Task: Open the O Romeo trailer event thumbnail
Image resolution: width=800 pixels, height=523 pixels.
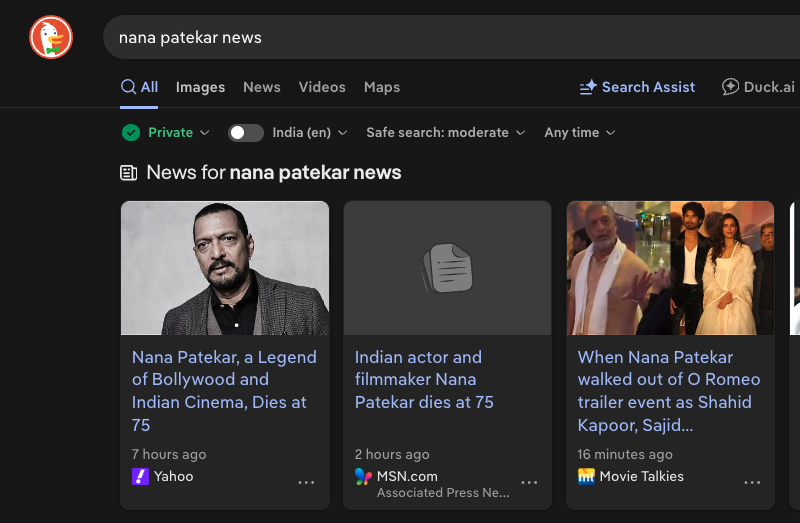Action: click(670, 268)
